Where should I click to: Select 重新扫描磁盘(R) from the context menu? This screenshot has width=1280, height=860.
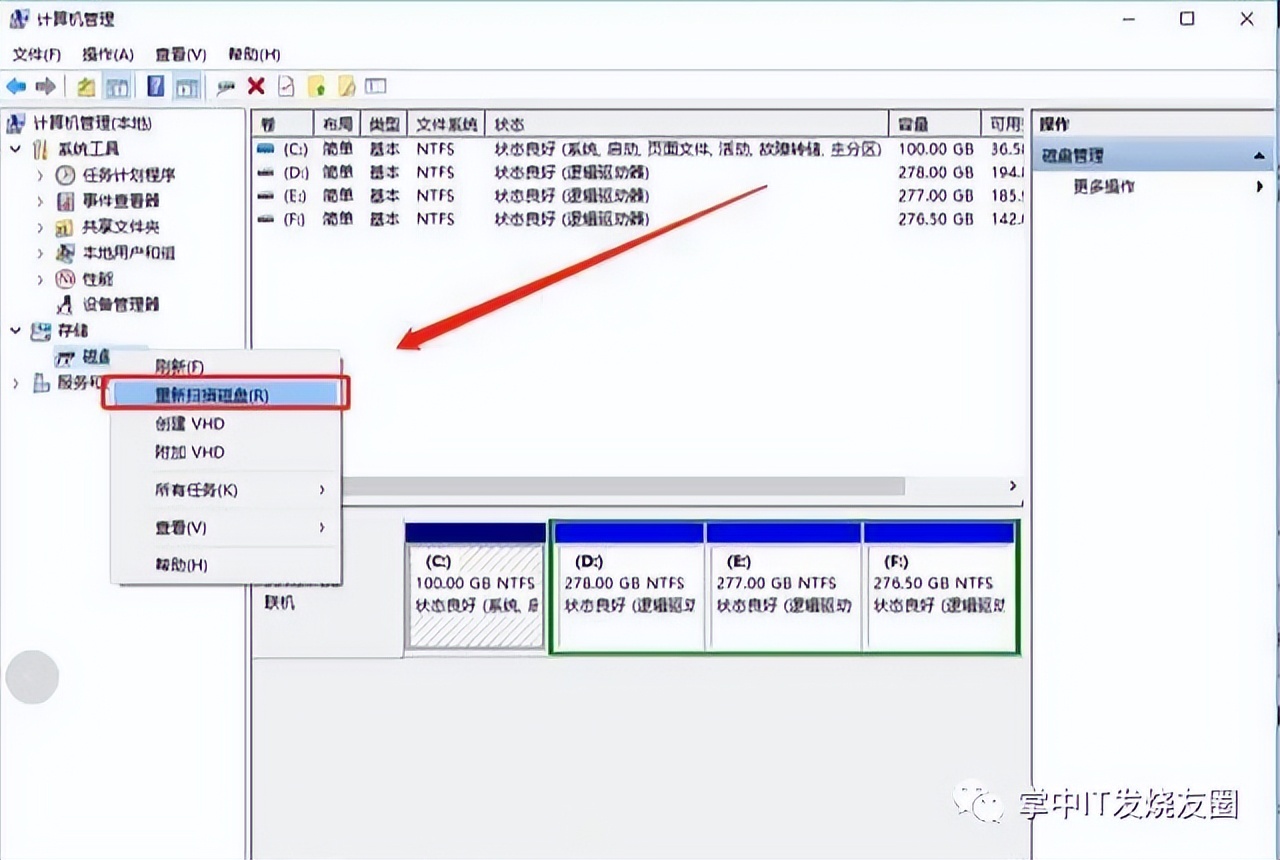(x=212, y=393)
